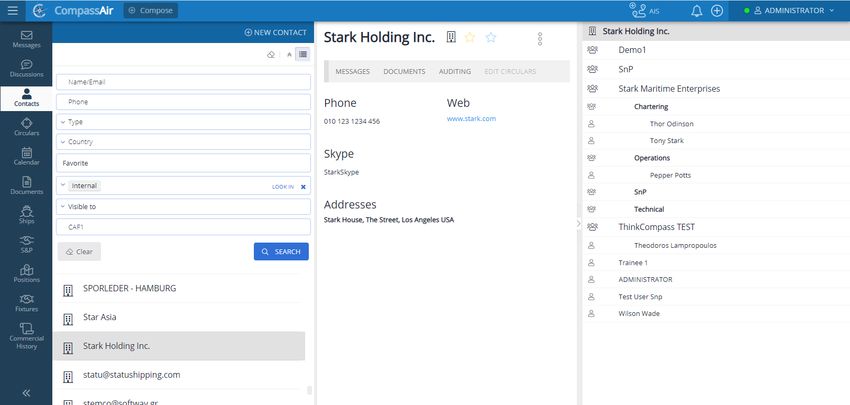Click the plus add icon in header

[717, 10]
